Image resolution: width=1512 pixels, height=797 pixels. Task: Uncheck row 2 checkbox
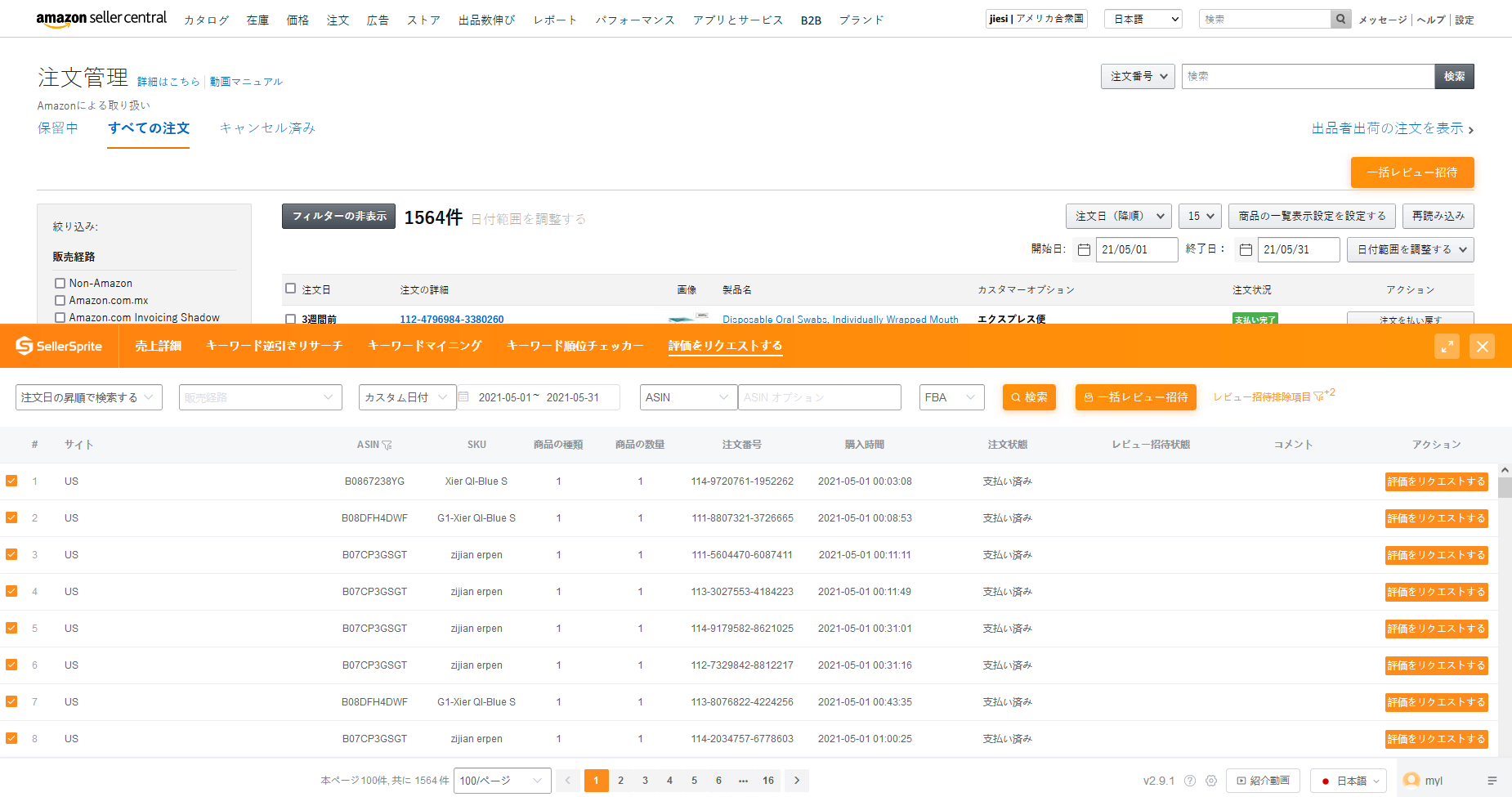pyautogui.click(x=11, y=517)
